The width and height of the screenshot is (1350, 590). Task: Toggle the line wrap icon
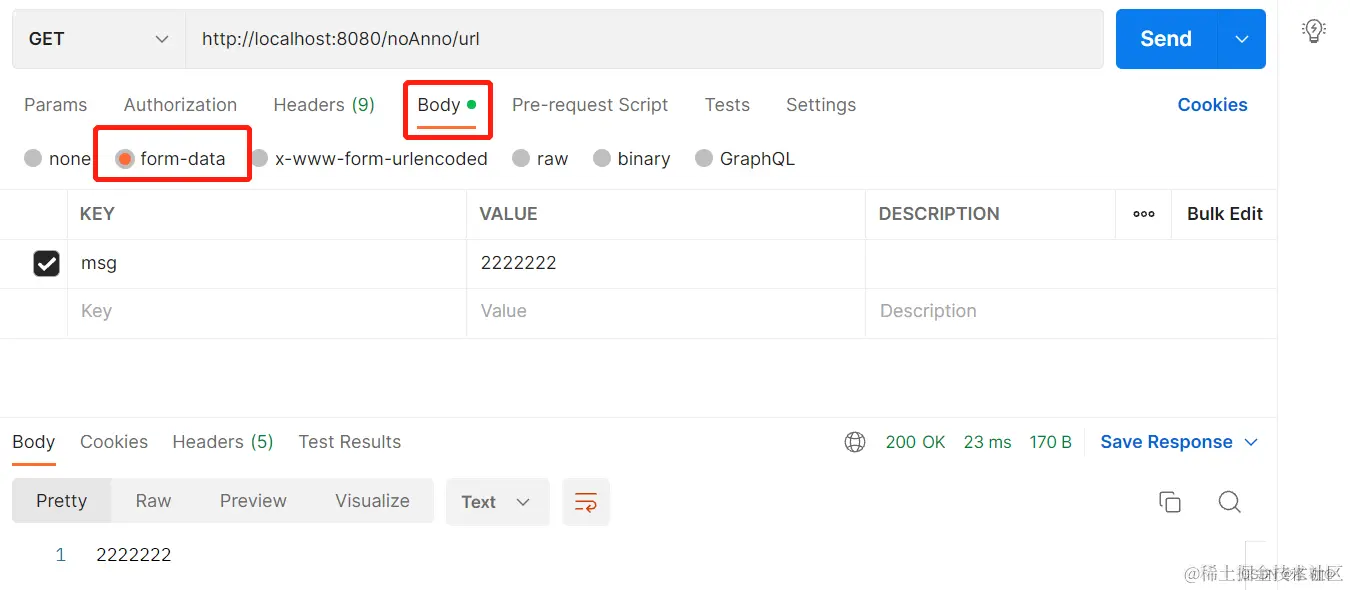tap(586, 502)
